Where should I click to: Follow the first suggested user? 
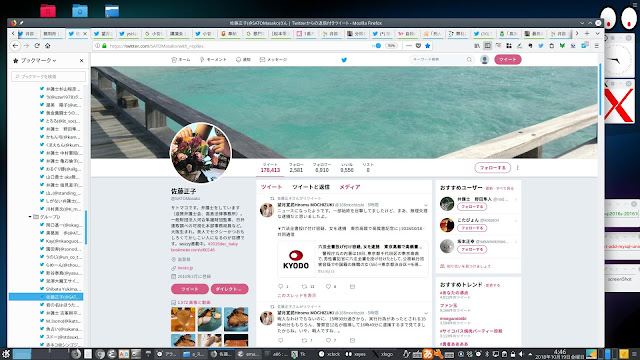[472, 207]
